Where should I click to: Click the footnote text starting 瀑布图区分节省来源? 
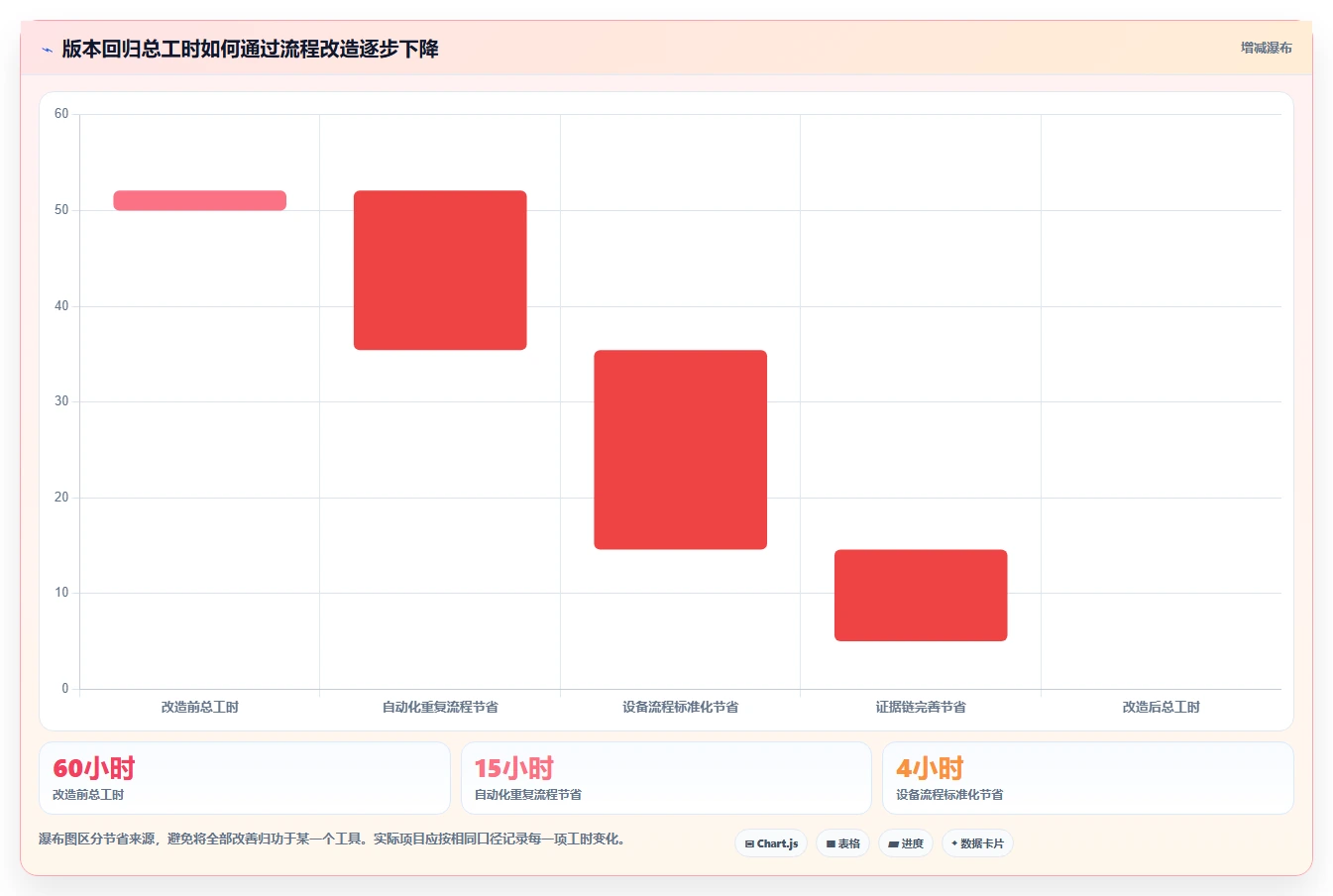(332, 840)
